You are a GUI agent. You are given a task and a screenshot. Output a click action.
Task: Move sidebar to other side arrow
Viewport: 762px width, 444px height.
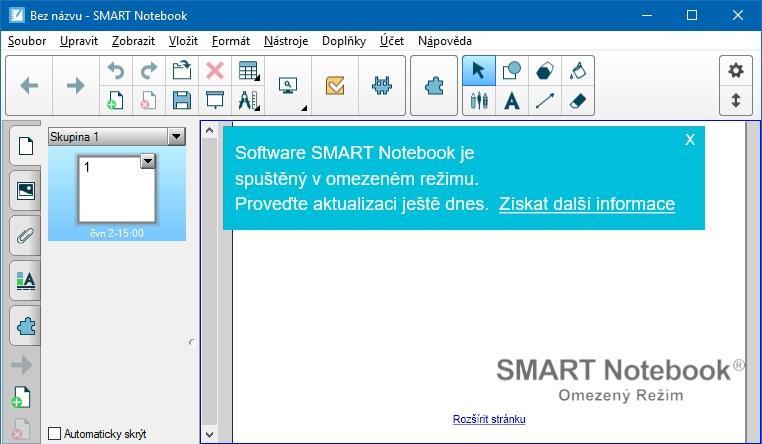coord(21,365)
